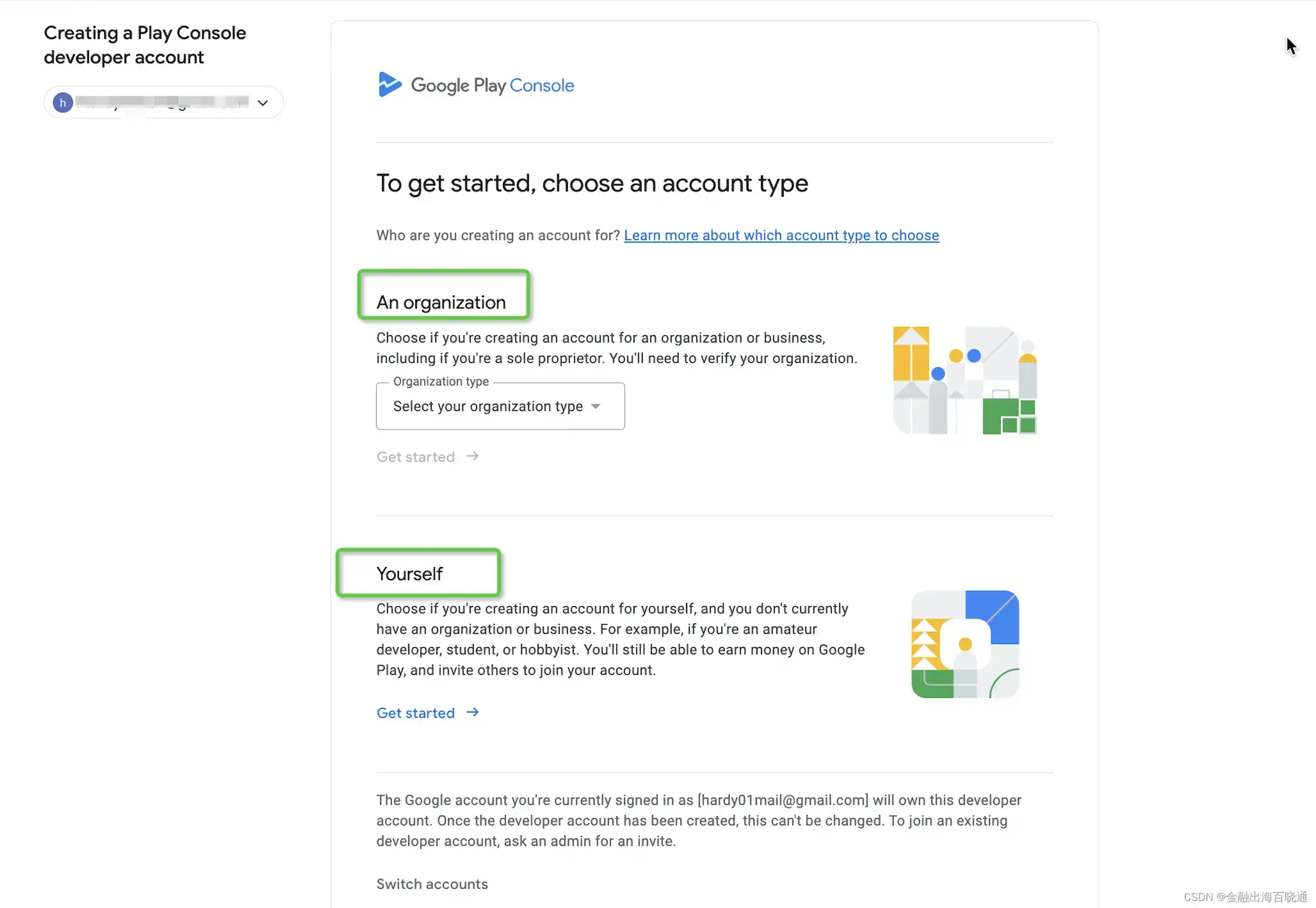Click disabled Get started under organization
Image resolution: width=1316 pixels, height=908 pixels.
[415, 457]
